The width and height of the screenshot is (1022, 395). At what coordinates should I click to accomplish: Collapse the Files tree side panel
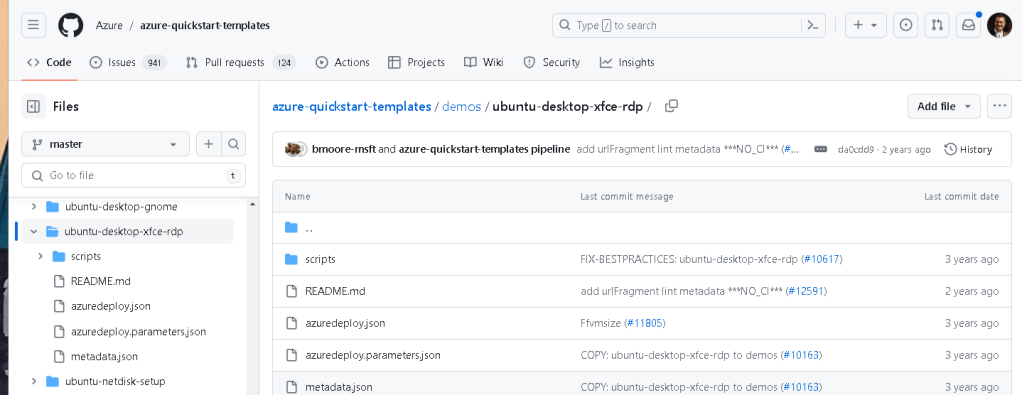coord(33,106)
